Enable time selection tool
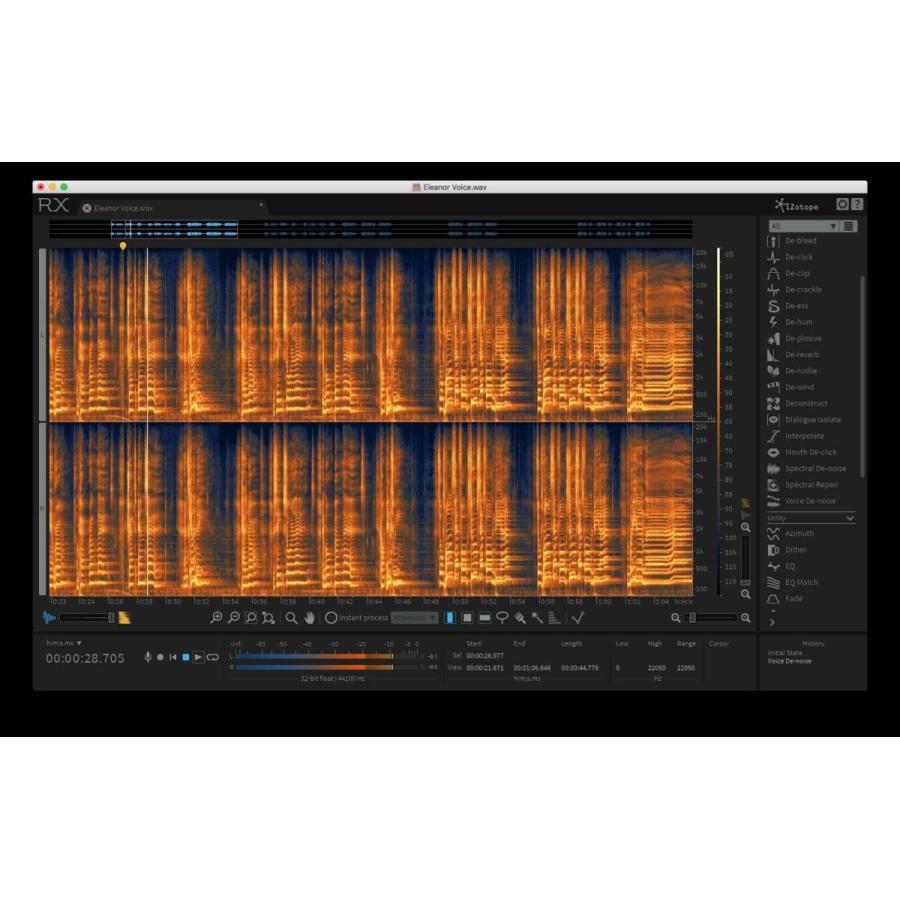 point(451,618)
